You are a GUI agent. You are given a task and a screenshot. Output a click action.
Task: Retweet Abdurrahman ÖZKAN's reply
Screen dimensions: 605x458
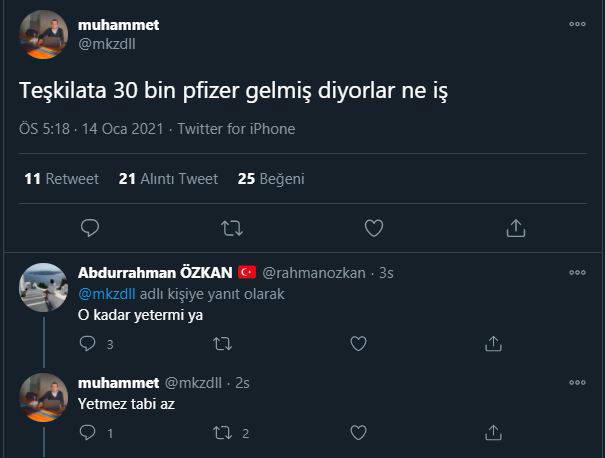click(223, 343)
